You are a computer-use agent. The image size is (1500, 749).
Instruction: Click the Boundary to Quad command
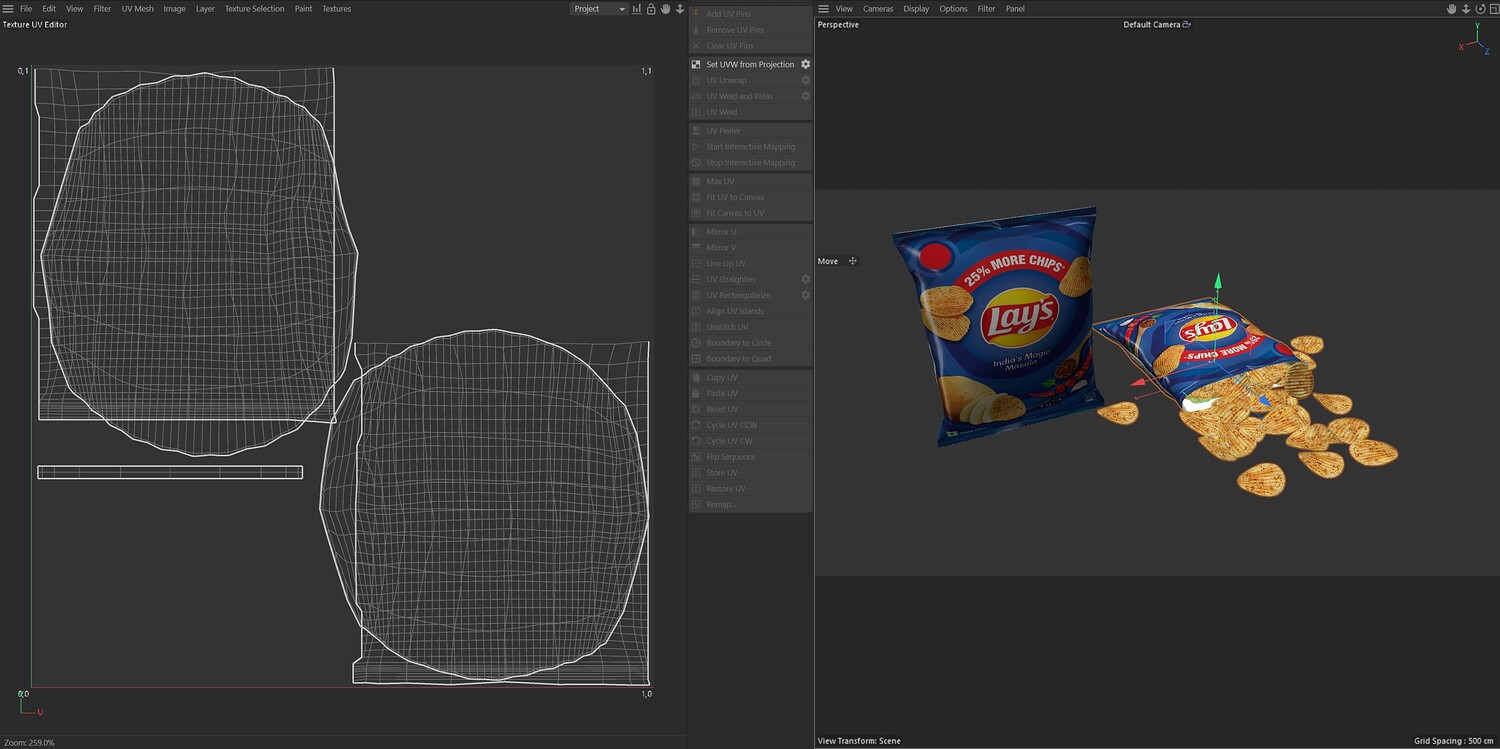750,359
